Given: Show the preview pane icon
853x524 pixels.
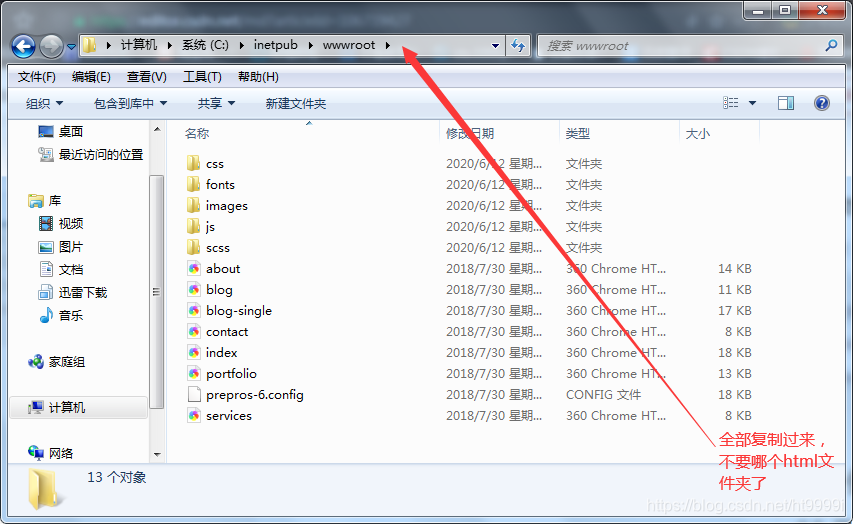Looking at the screenshot, I should (x=786, y=103).
